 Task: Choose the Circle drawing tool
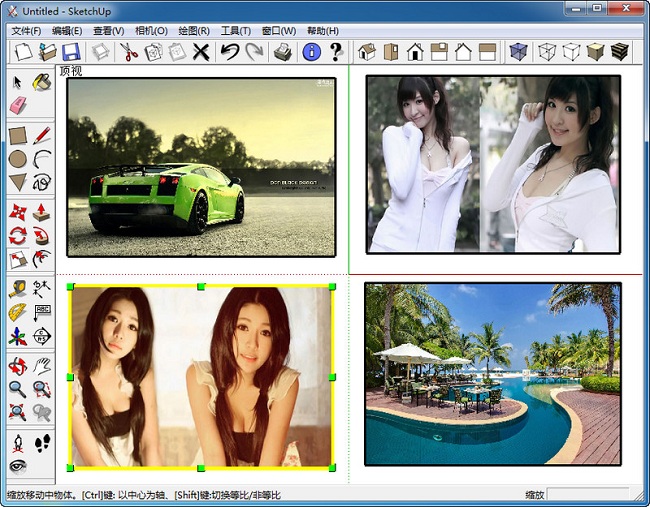(17, 158)
